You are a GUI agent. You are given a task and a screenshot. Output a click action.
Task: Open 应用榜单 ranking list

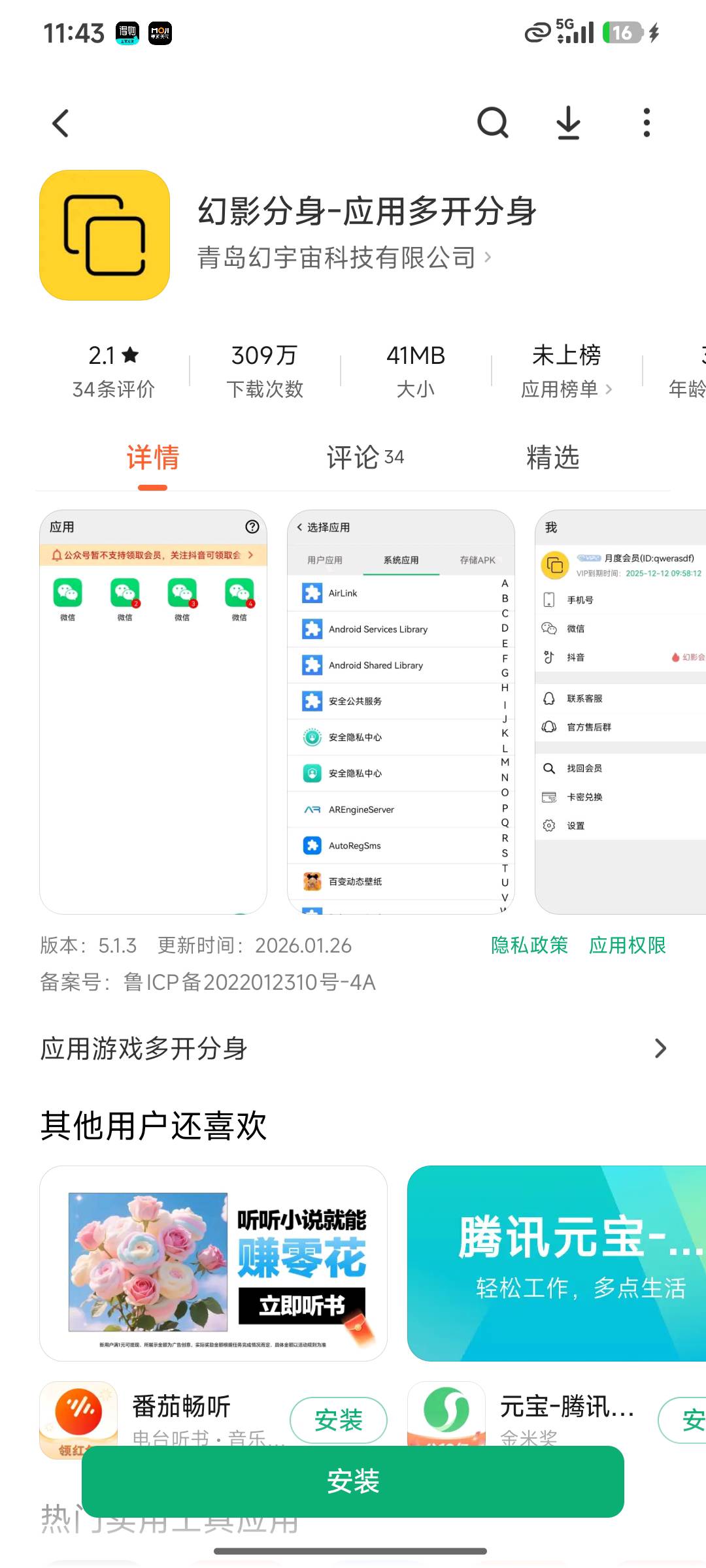[x=567, y=389]
